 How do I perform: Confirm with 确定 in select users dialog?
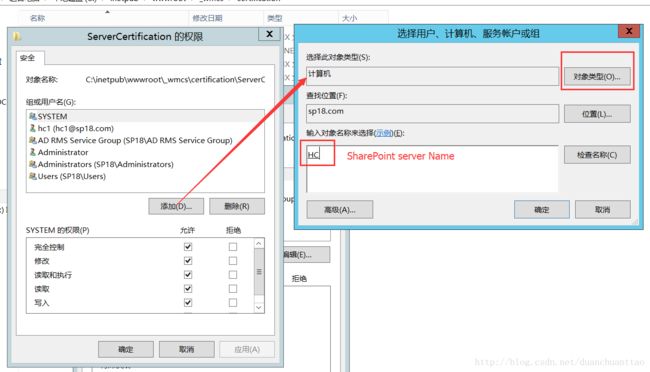coord(542,210)
